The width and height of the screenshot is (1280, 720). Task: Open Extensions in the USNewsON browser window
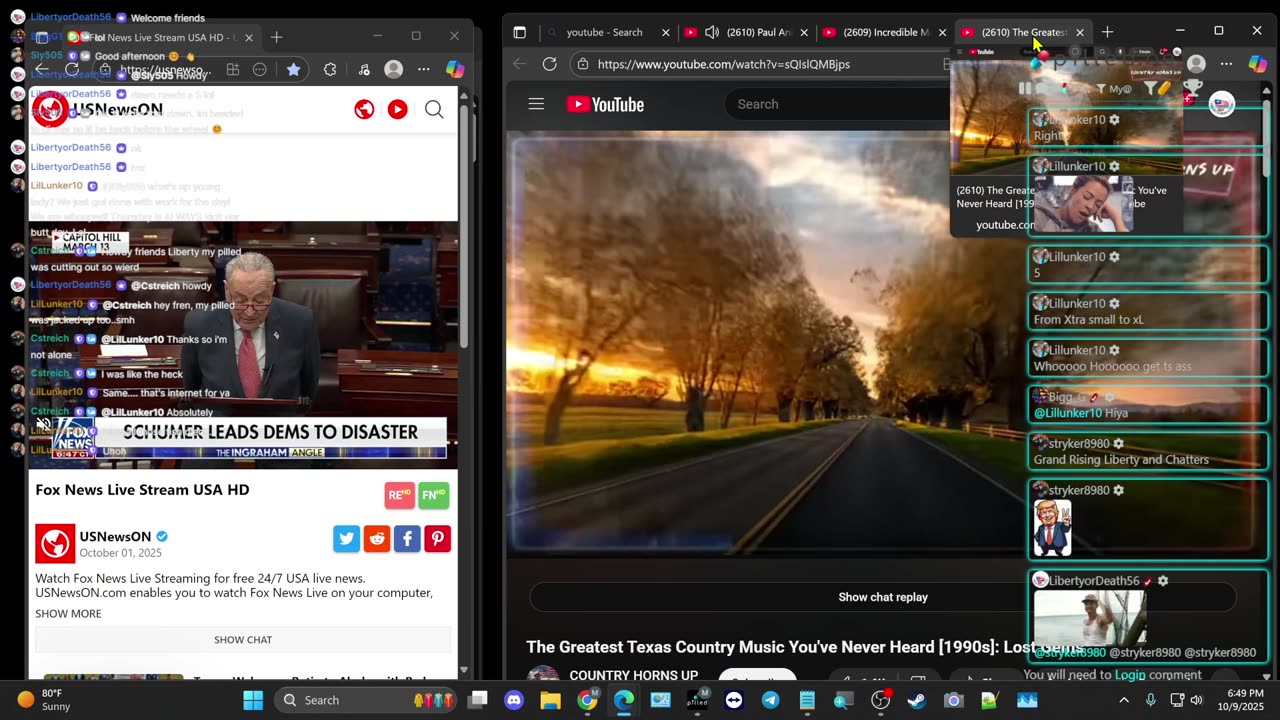coord(330,69)
